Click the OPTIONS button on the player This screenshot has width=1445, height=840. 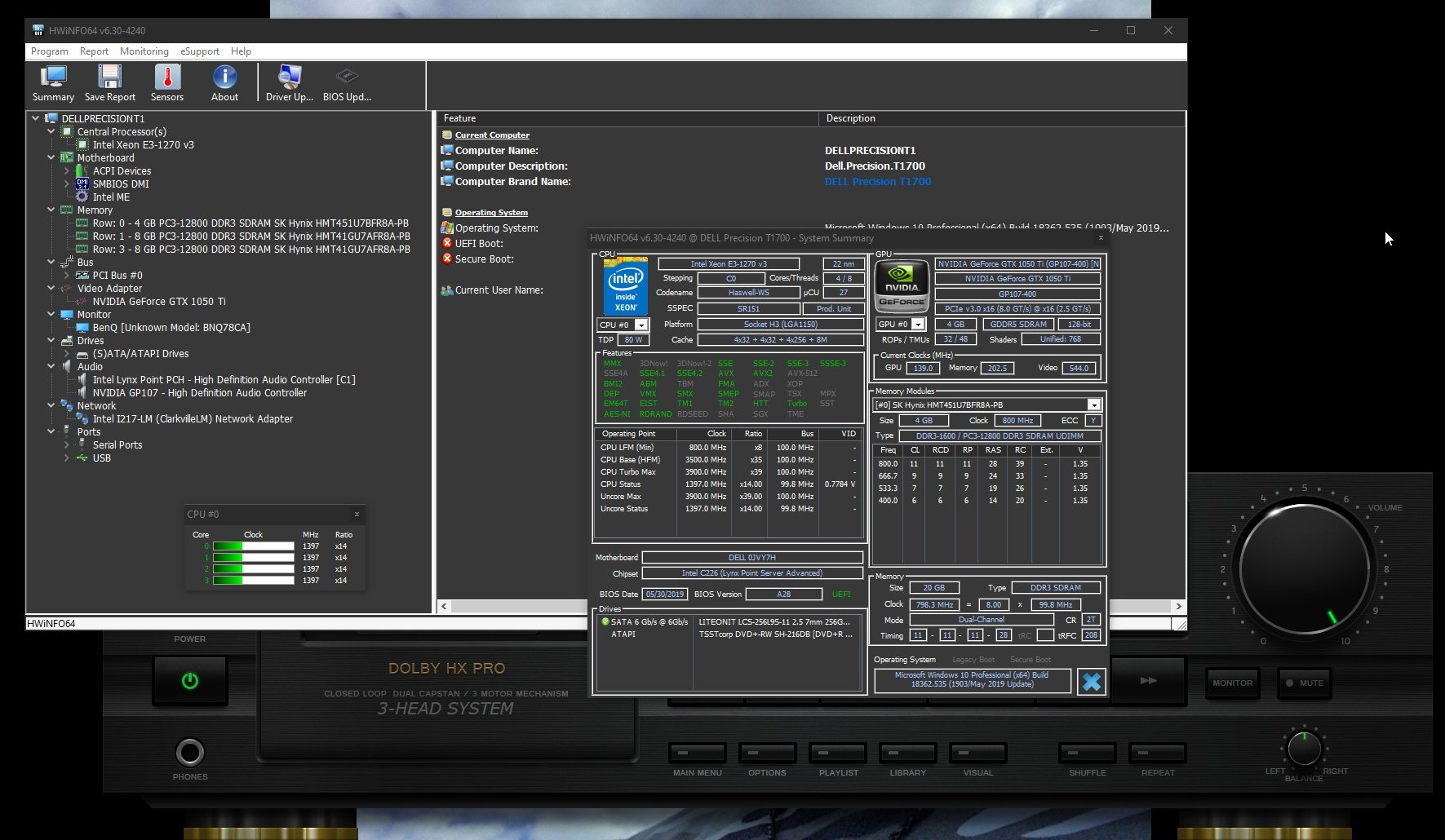[768, 753]
